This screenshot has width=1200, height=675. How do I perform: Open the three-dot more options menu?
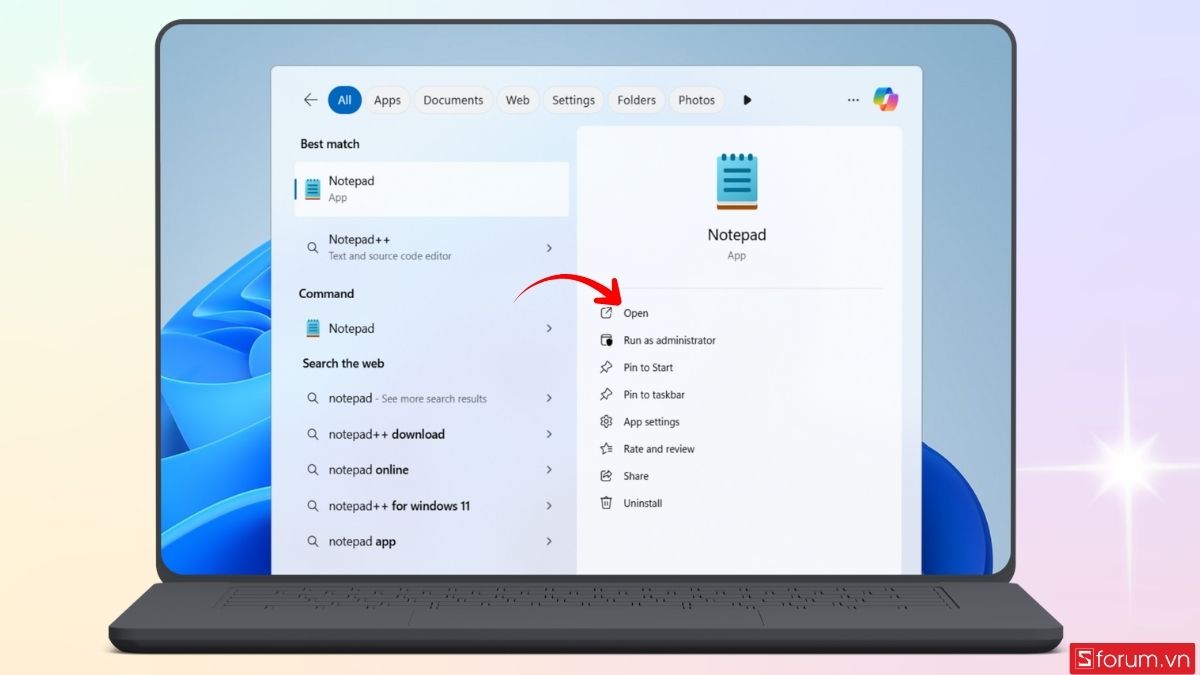pyautogui.click(x=853, y=100)
